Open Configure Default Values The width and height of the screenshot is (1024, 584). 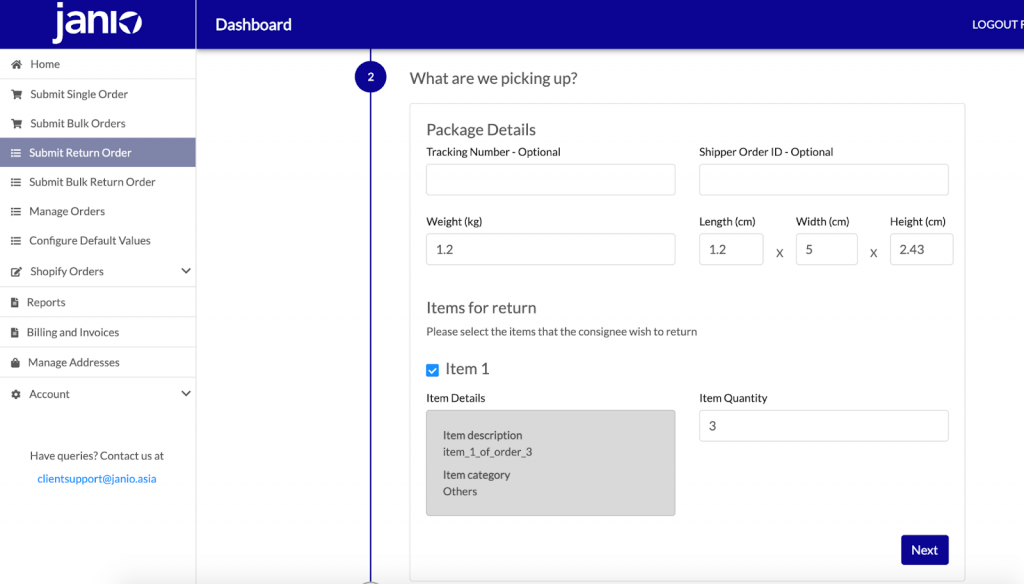point(98,240)
